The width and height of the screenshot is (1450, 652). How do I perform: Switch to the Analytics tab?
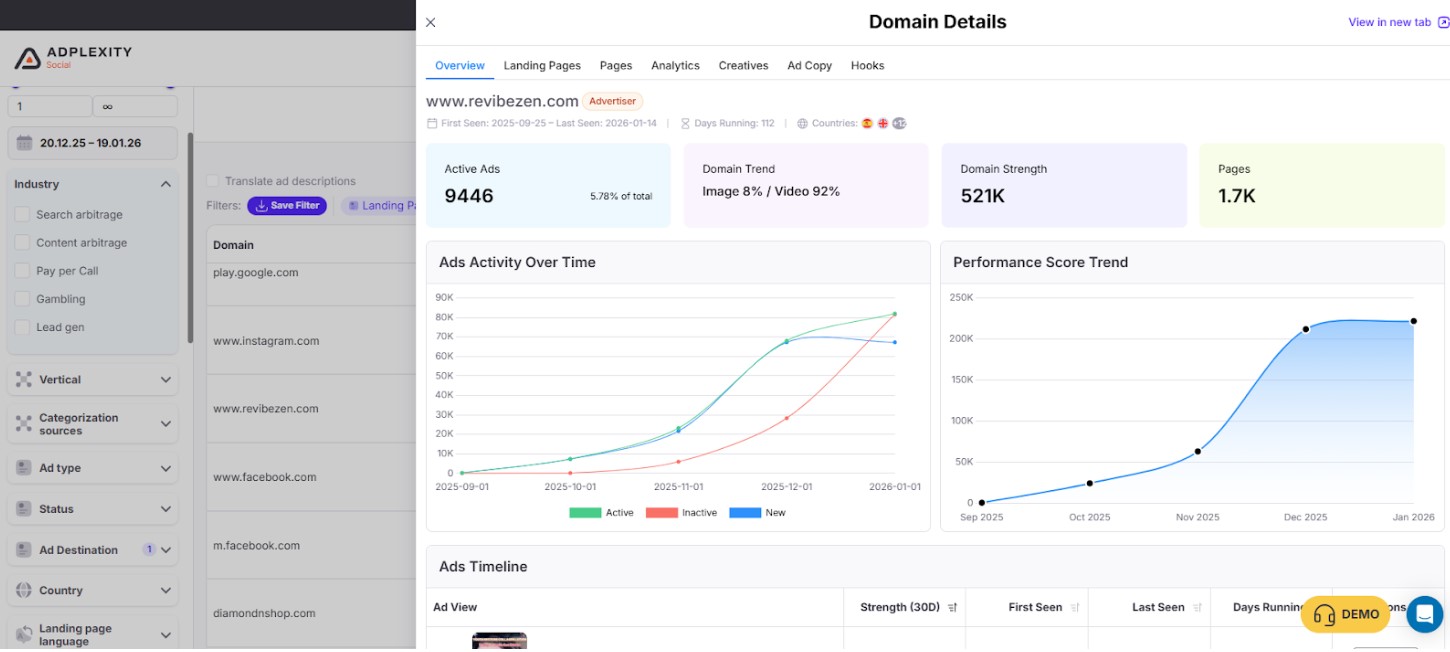[675, 65]
